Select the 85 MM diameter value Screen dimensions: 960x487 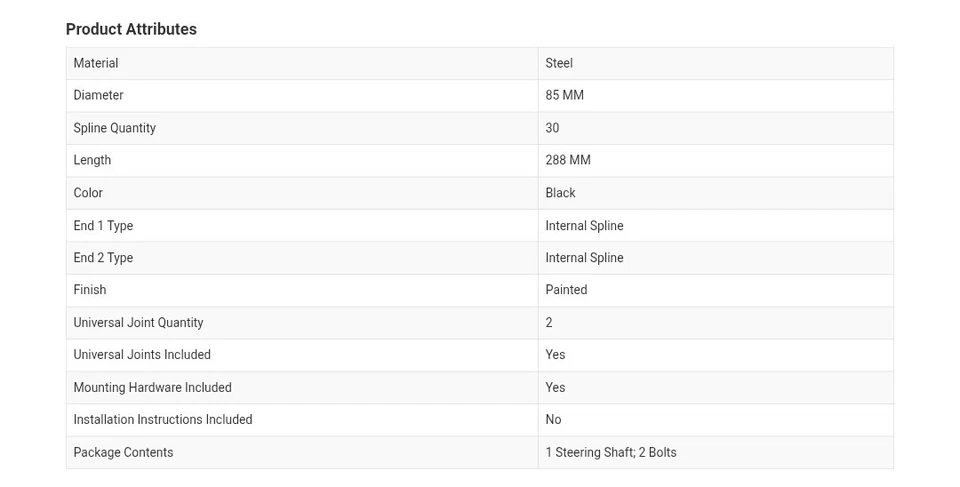coord(564,95)
